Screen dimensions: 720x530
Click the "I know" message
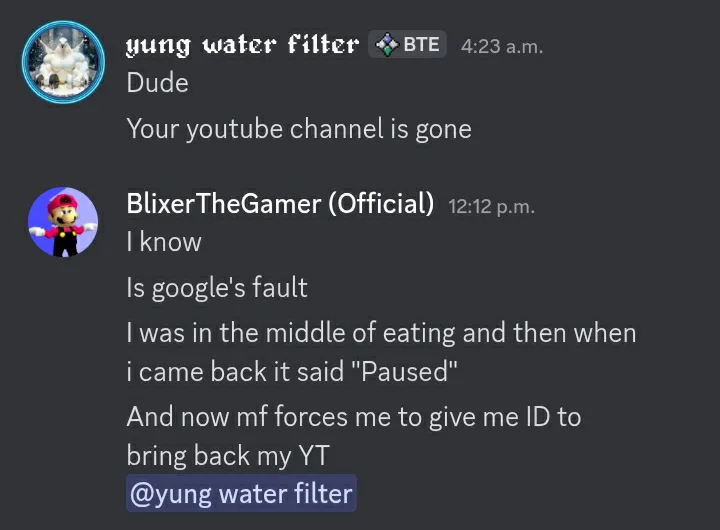[x=164, y=242]
